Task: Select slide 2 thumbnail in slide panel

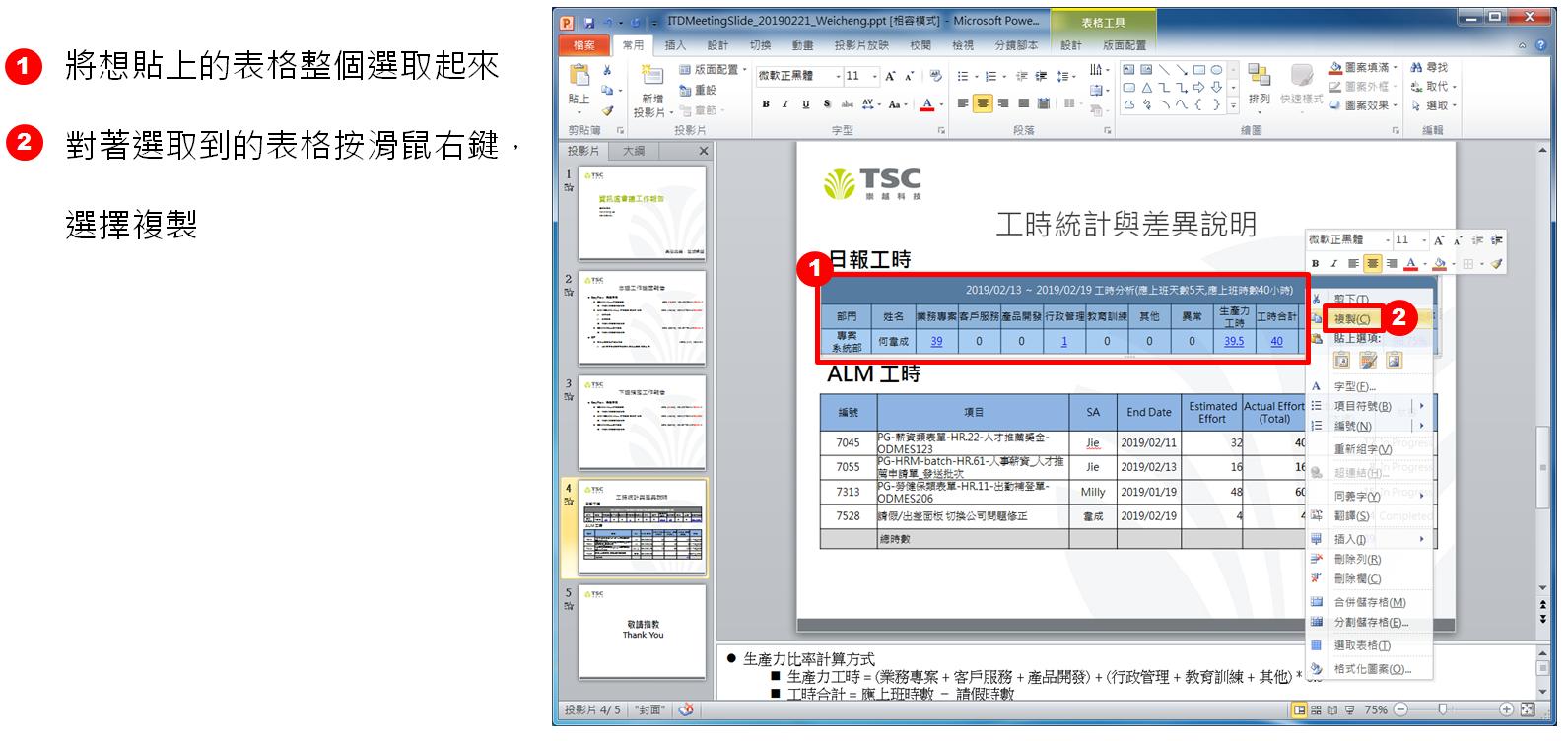Action: pos(642,319)
